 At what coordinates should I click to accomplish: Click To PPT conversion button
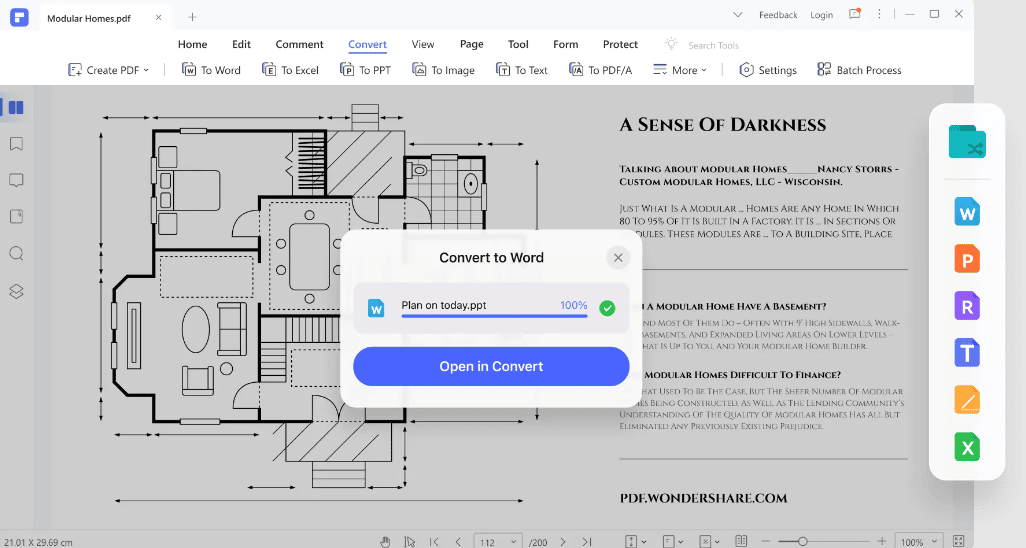(365, 70)
